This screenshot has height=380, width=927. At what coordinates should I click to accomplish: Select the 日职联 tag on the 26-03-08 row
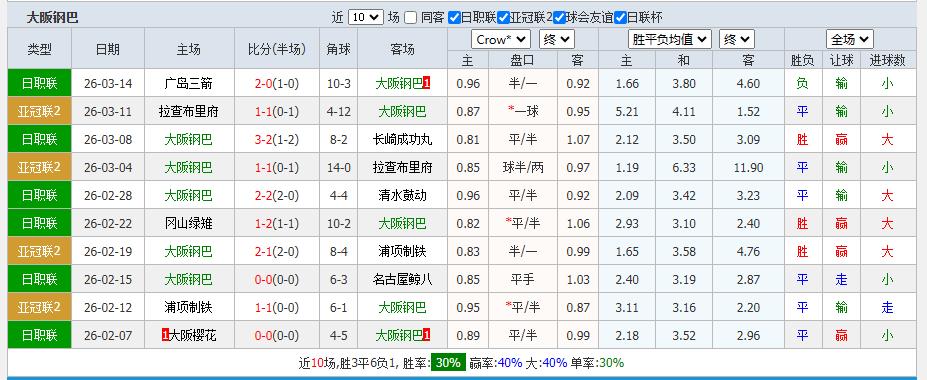40,139
